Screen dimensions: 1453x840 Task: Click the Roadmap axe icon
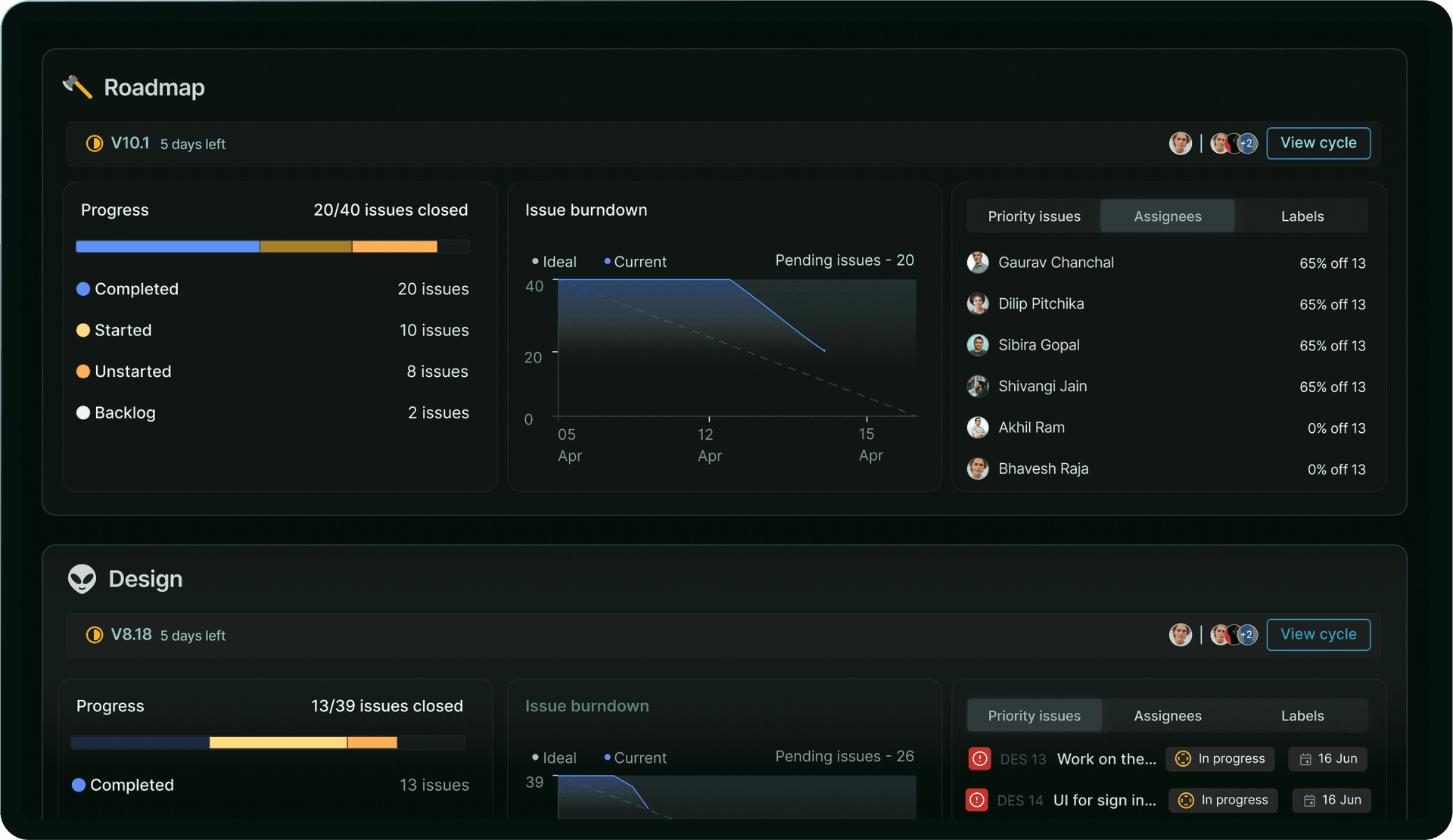(x=77, y=87)
